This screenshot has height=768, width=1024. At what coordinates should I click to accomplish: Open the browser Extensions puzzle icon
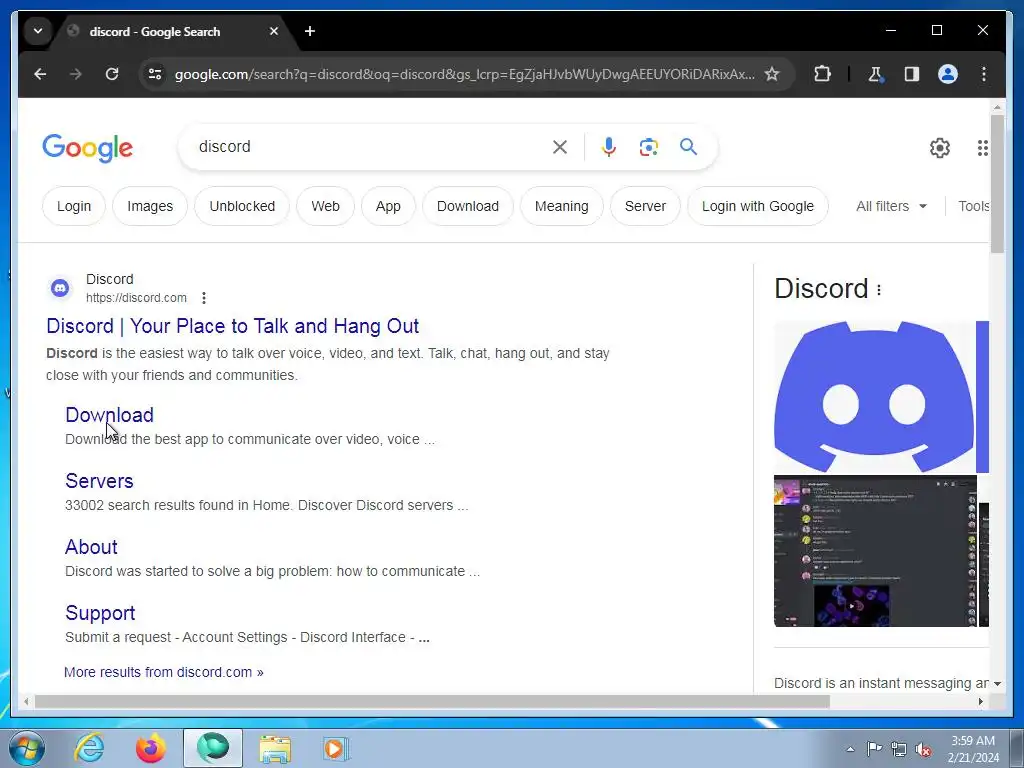coord(822,74)
